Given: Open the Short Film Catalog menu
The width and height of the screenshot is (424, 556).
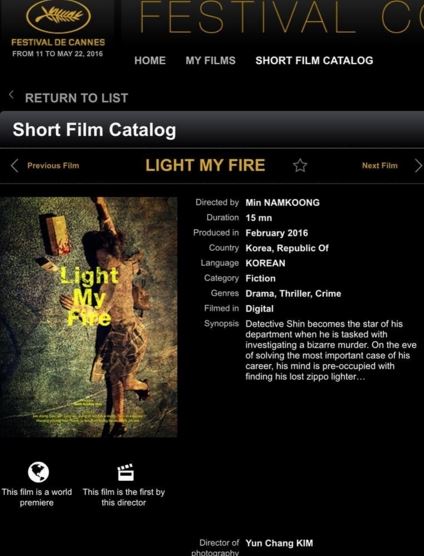Looking at the screenshot, I should pos(314,61).
